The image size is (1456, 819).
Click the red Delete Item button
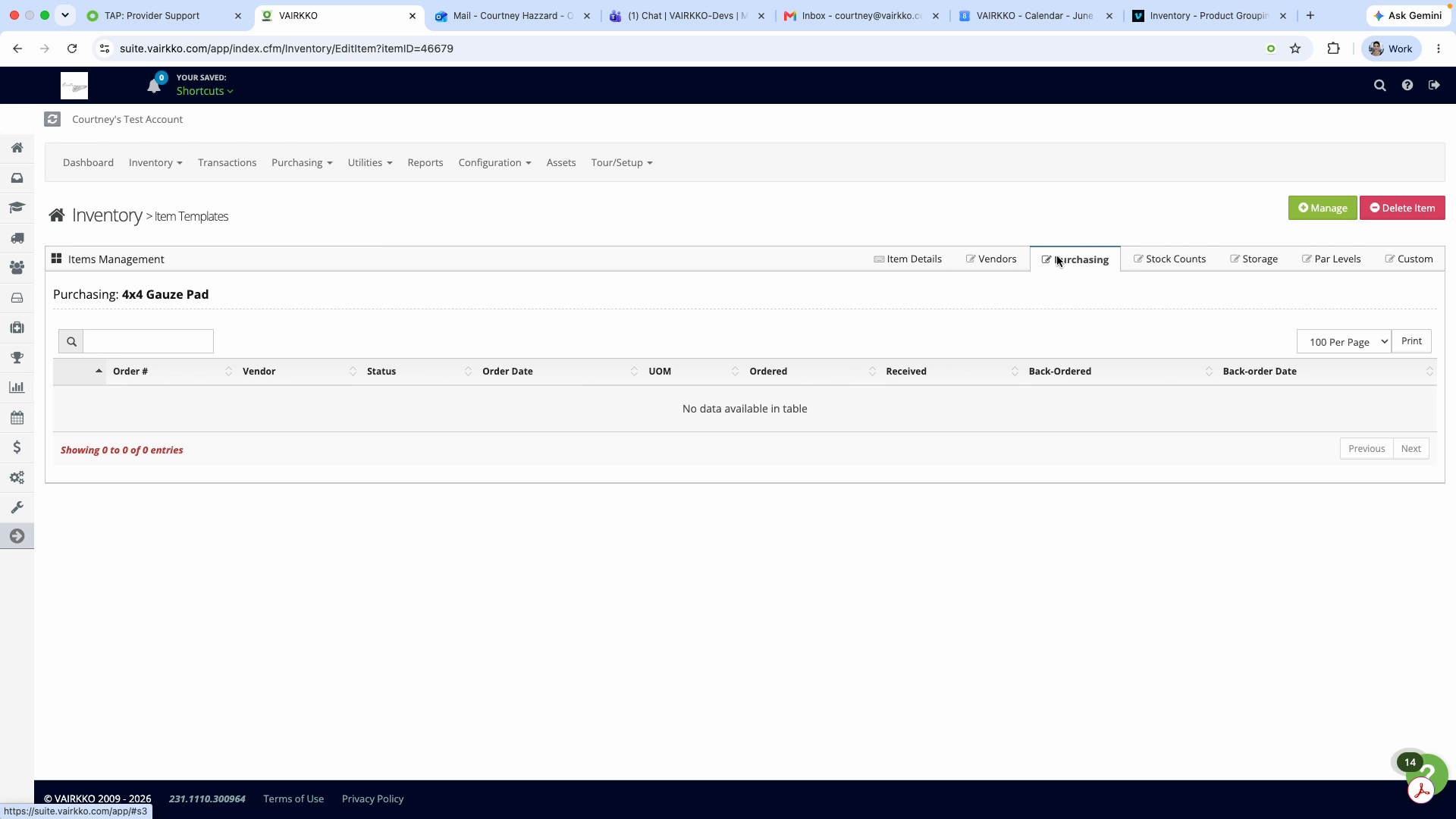coord(1401,208)
